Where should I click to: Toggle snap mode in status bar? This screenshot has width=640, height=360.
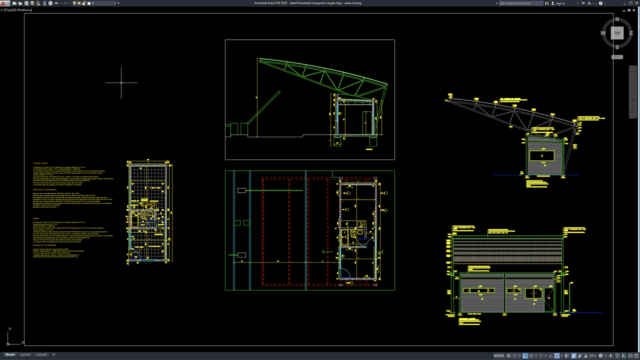[x=515, y=356]
